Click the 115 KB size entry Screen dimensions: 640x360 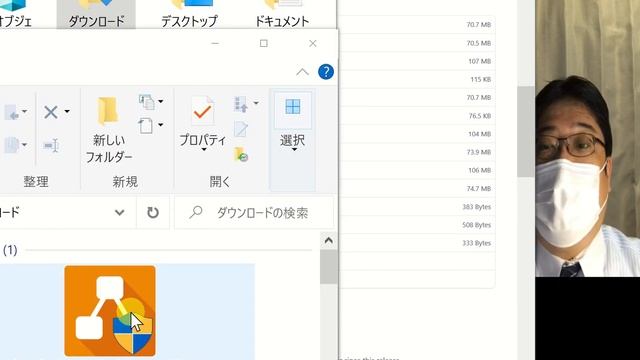pos(480,80)
